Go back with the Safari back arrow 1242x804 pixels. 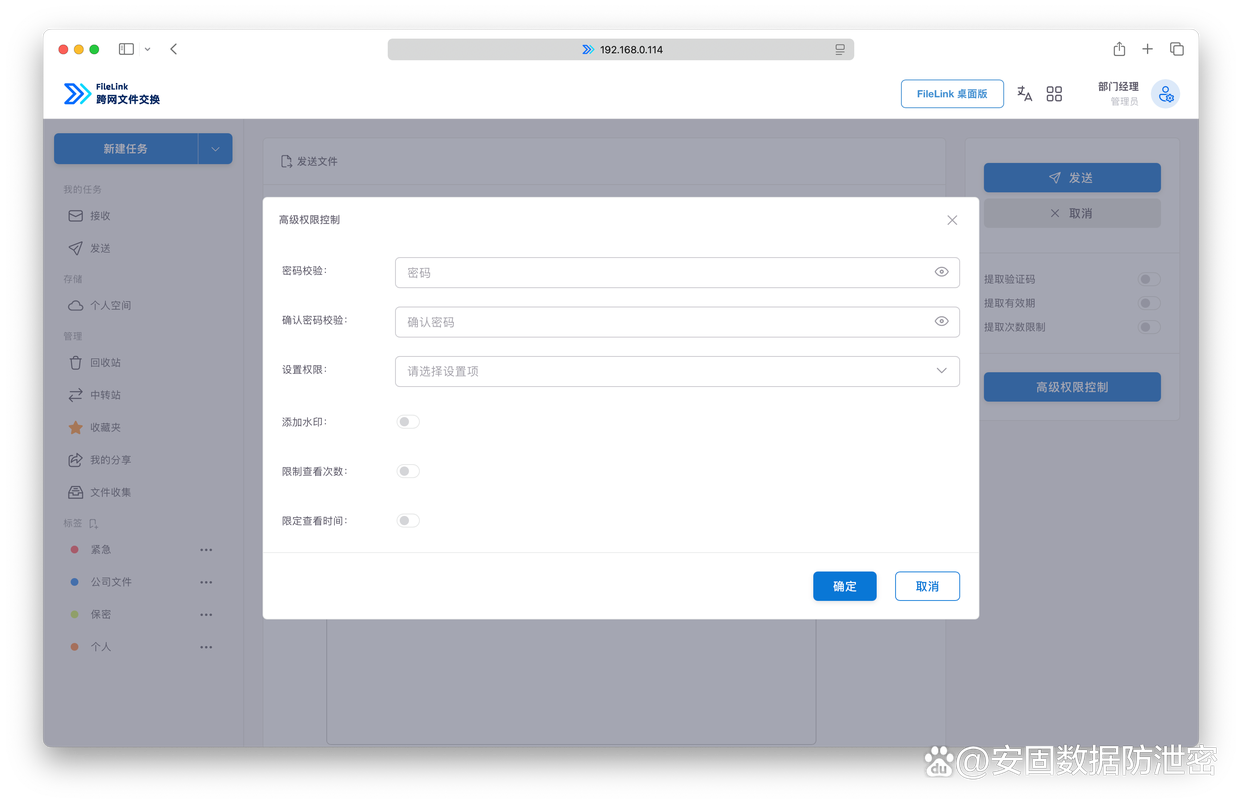[x=173, y=49]
